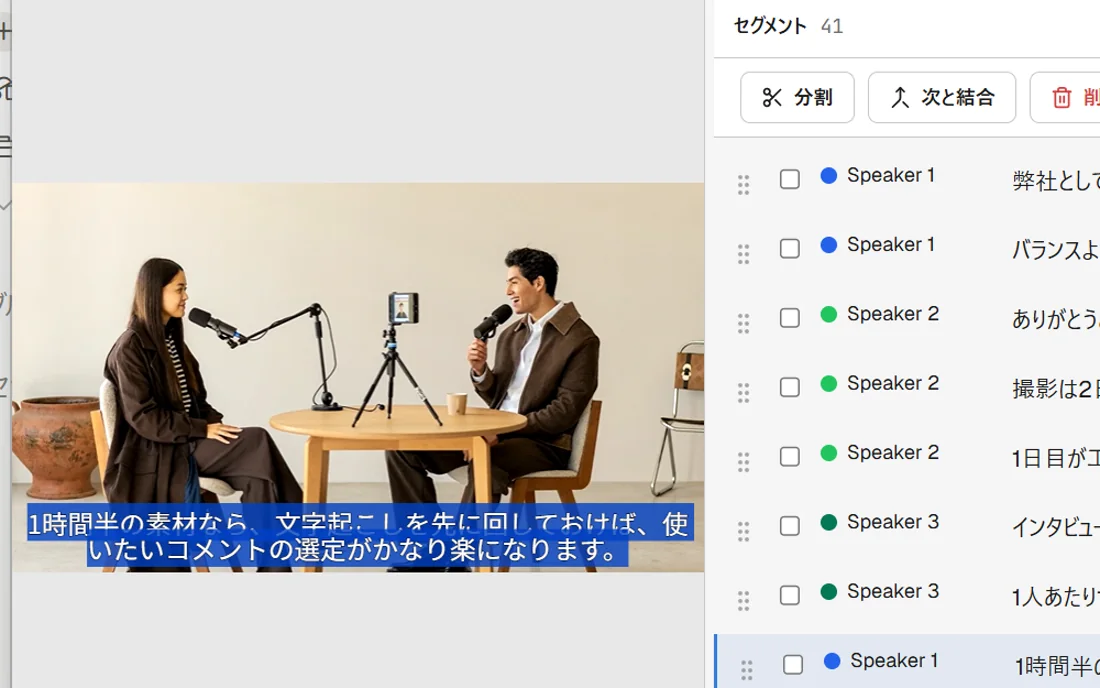Merge with next using 次と結合

coord(941,97)
